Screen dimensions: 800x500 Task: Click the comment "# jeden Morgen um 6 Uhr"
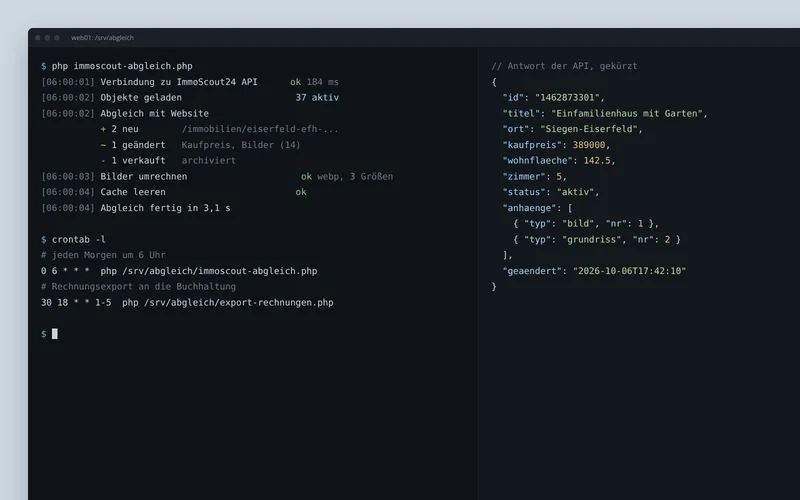[x=103, y=255]
